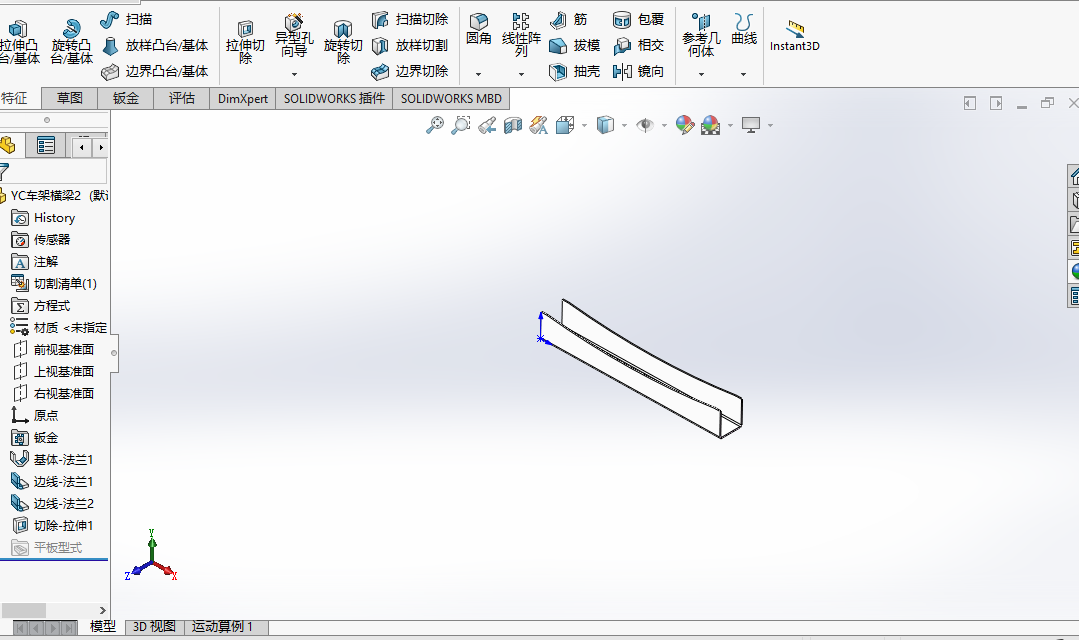Open the 参考几何体 reference geometry tool
Image resolution: width=1079 pixels, height=640 pixels.
click(x=701, y=35)
